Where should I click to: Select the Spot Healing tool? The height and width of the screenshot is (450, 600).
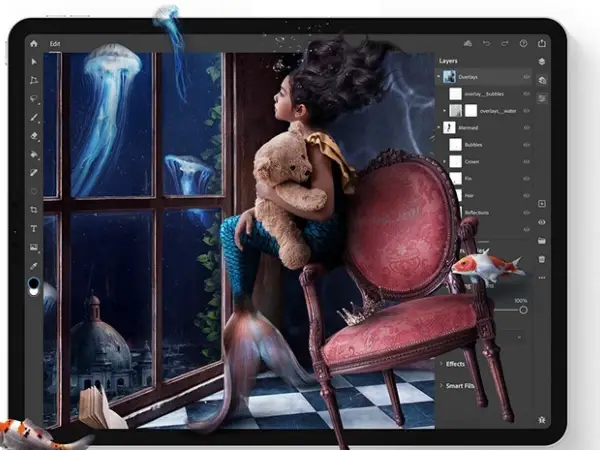point(34,173)
